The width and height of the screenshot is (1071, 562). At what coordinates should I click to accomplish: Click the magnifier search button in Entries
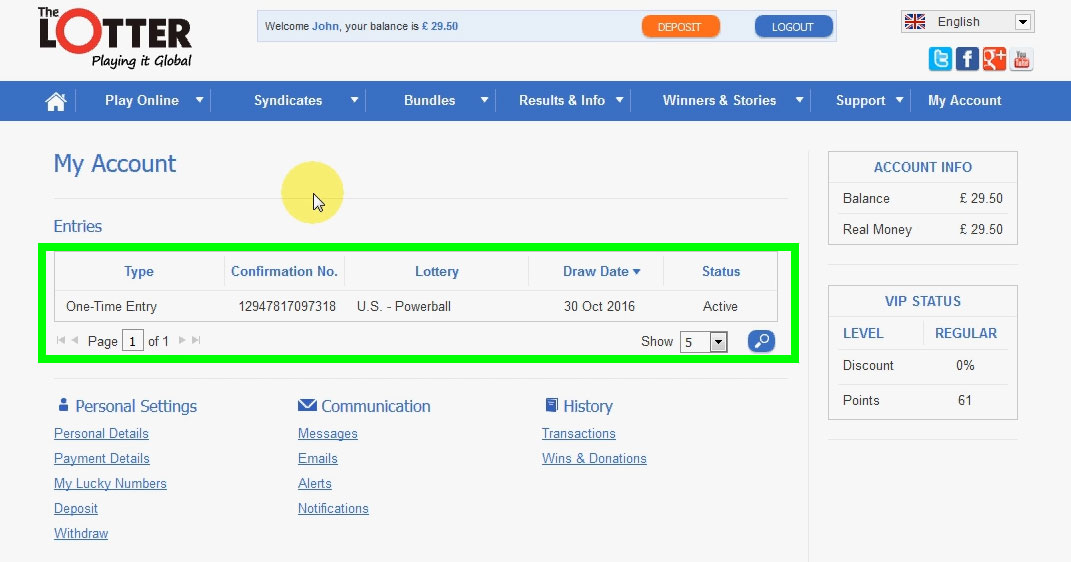pos(761,341)
